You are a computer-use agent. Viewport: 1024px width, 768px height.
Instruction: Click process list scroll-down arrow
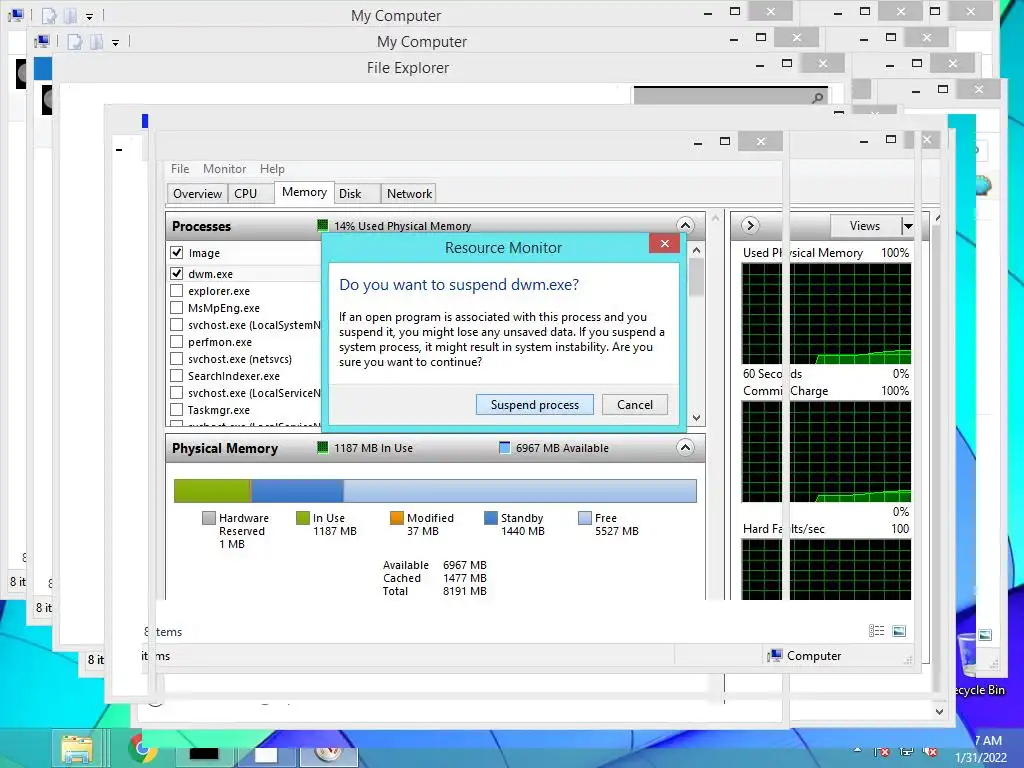697,417
